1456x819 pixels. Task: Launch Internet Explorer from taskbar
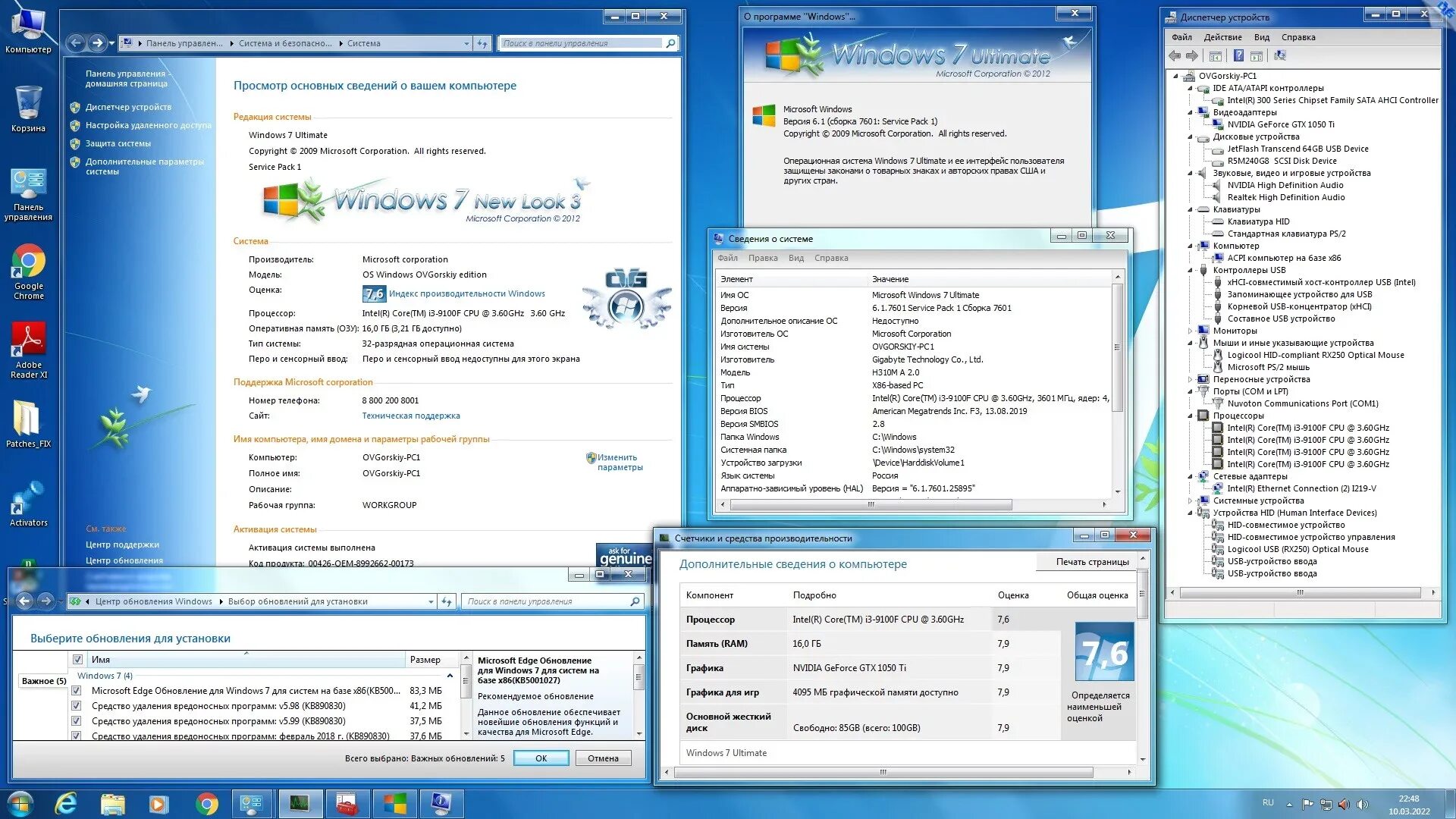(67, 803)
